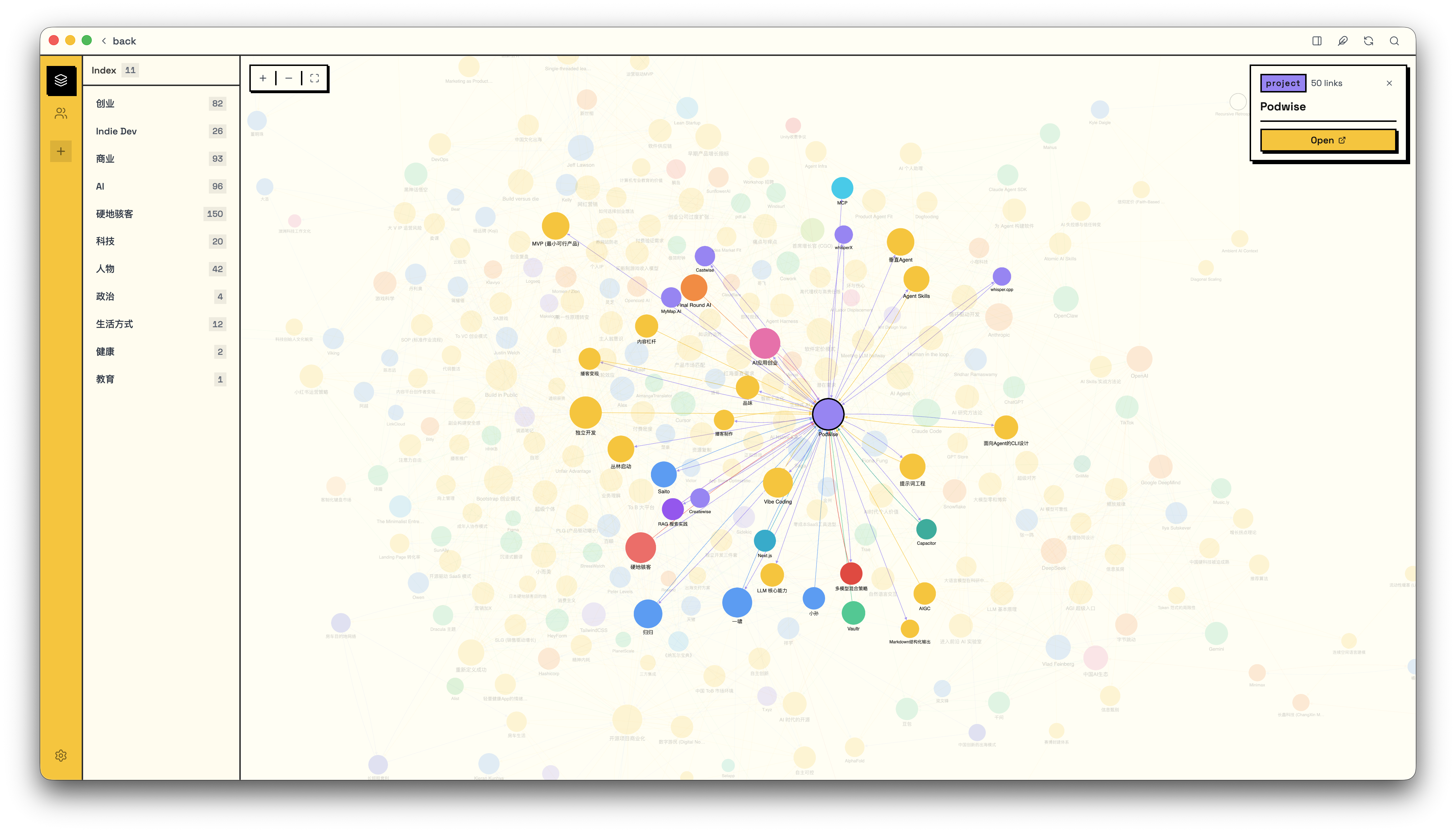The width and height of the screenshot is (1456, 833).
Task: Click the red 硬地骇客 graph node
Action: (640, 548)
